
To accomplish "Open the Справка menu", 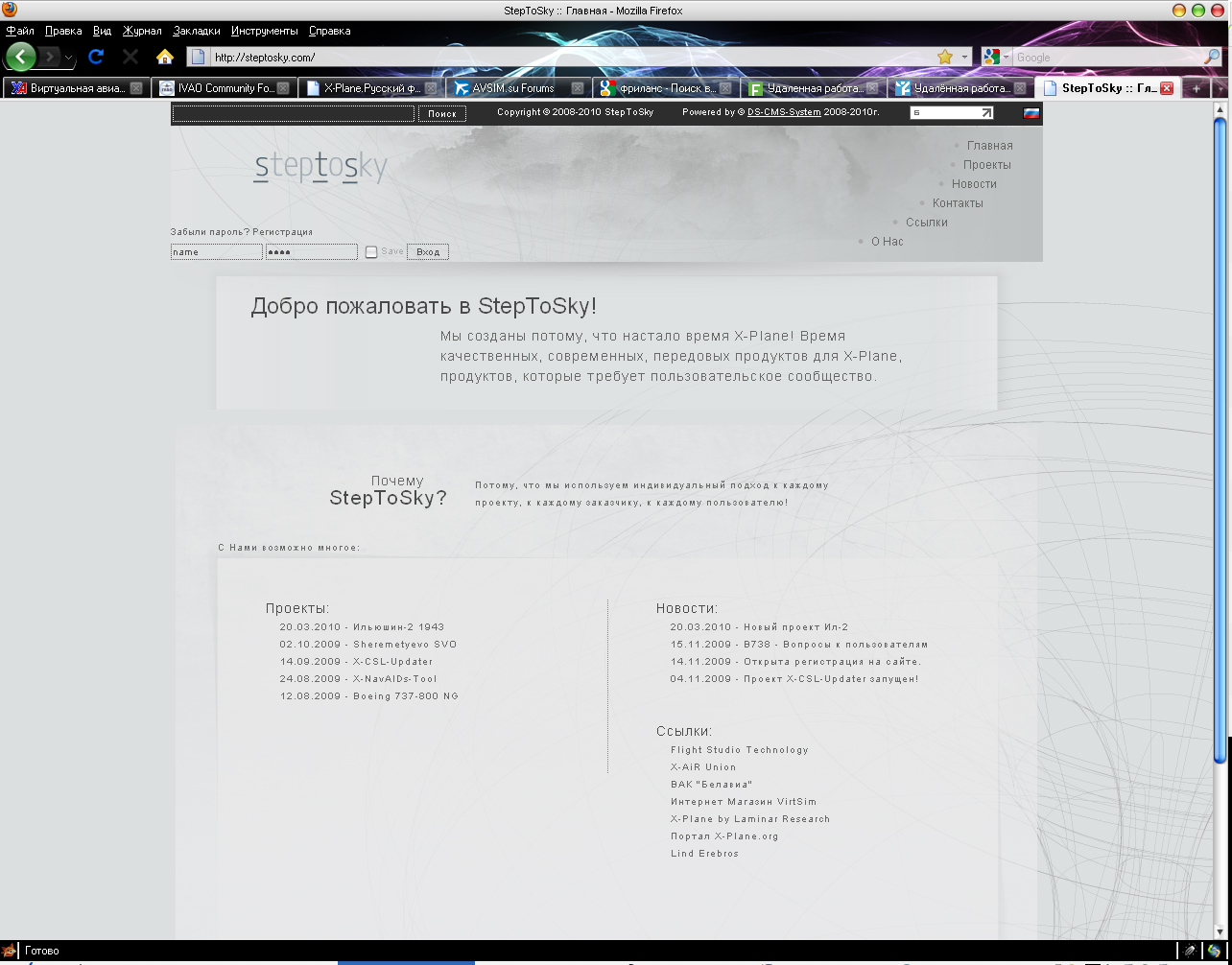I will click(x=329, y=31).
